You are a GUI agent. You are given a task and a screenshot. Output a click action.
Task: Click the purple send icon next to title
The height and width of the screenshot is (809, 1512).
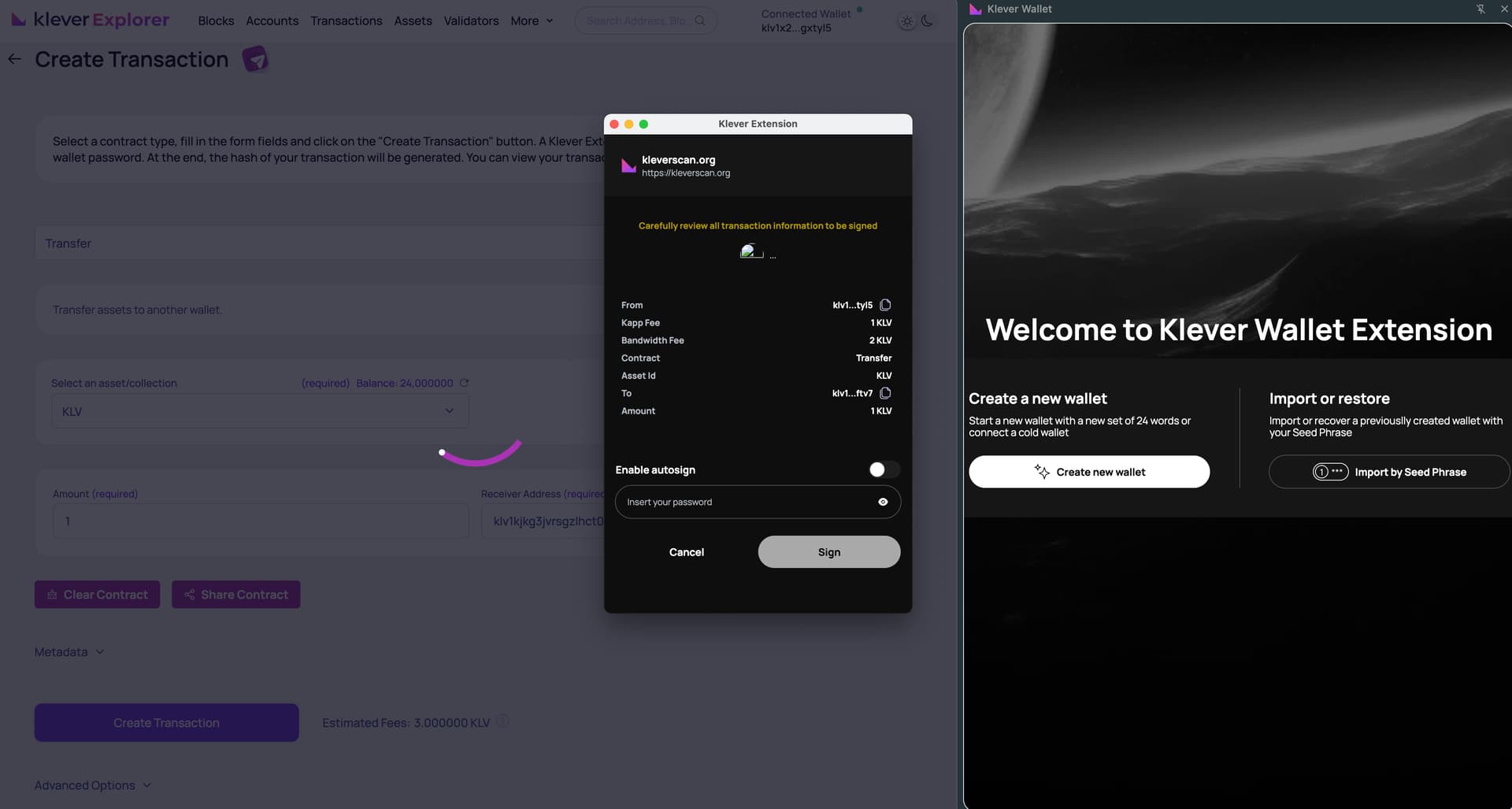[255, 59]
